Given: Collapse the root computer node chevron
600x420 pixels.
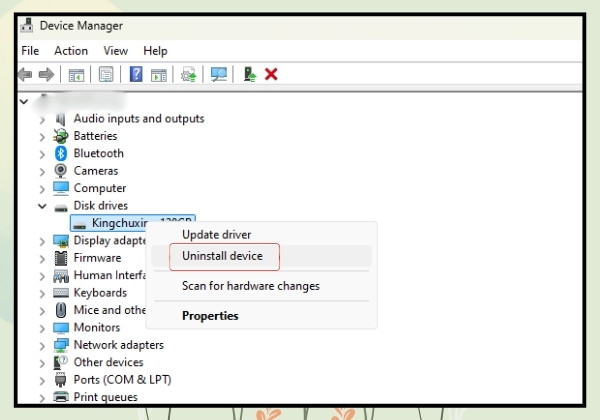Looking at the screenshot, I should [24, 102].
